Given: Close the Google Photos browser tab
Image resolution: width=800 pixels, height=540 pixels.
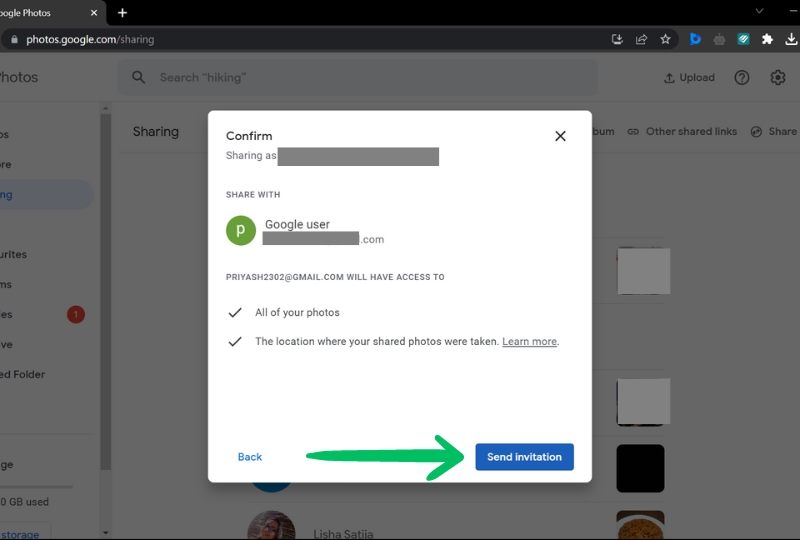Looking at the screenshot, I should (94, 13).
